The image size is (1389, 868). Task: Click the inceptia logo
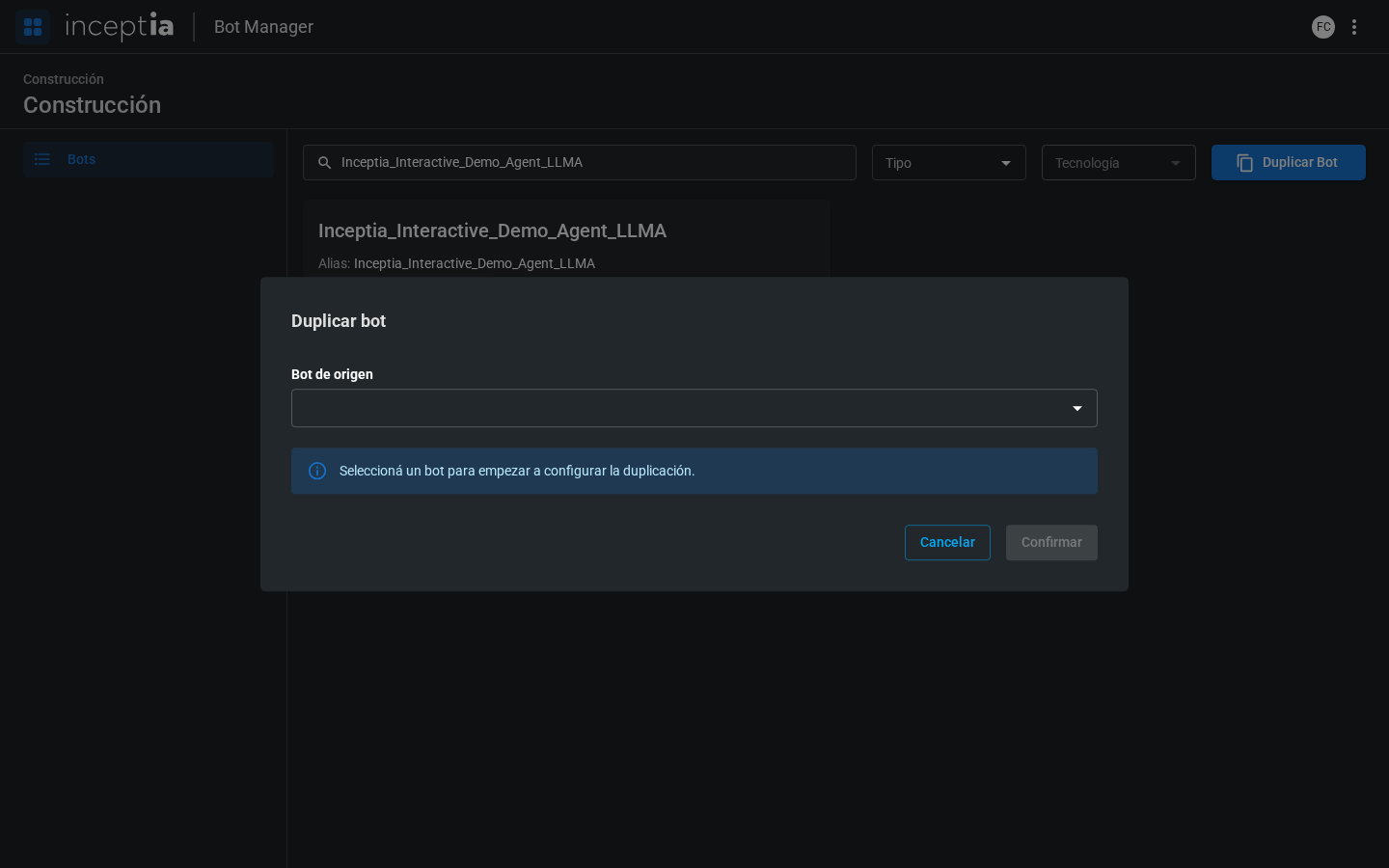(x=120, y=26)
